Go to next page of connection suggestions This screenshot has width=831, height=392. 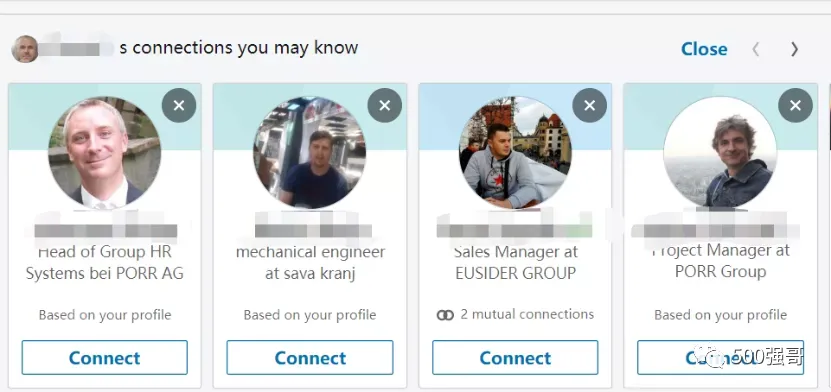(794, 49)
